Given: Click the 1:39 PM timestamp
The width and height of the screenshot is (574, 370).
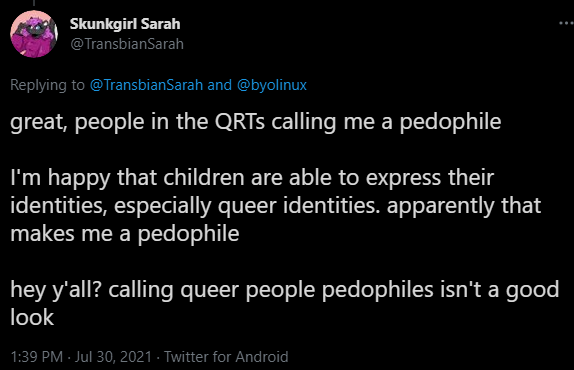Looking at the screenshot, I should (x=37, y=356).
